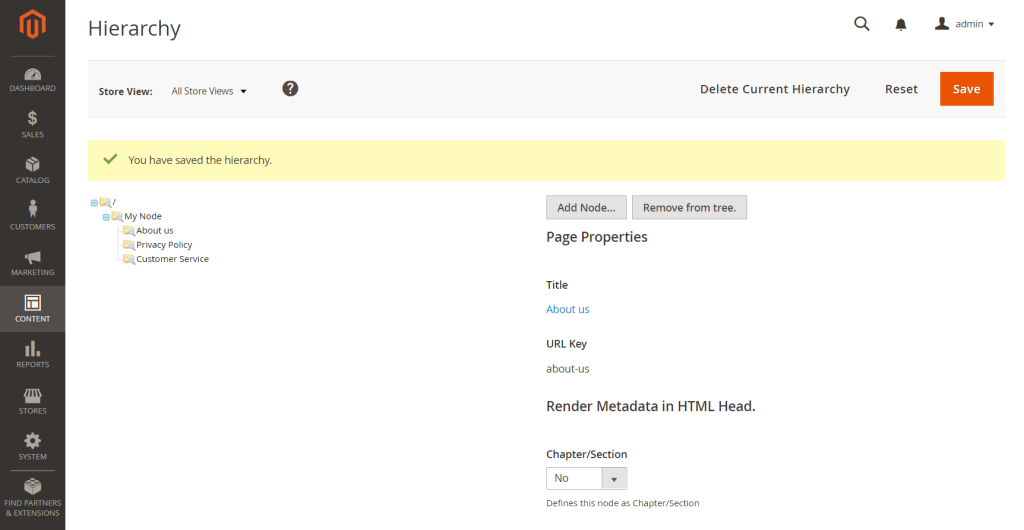Open the notifications bell
This screenshot has width=1024, height=530.
[901, 24]
